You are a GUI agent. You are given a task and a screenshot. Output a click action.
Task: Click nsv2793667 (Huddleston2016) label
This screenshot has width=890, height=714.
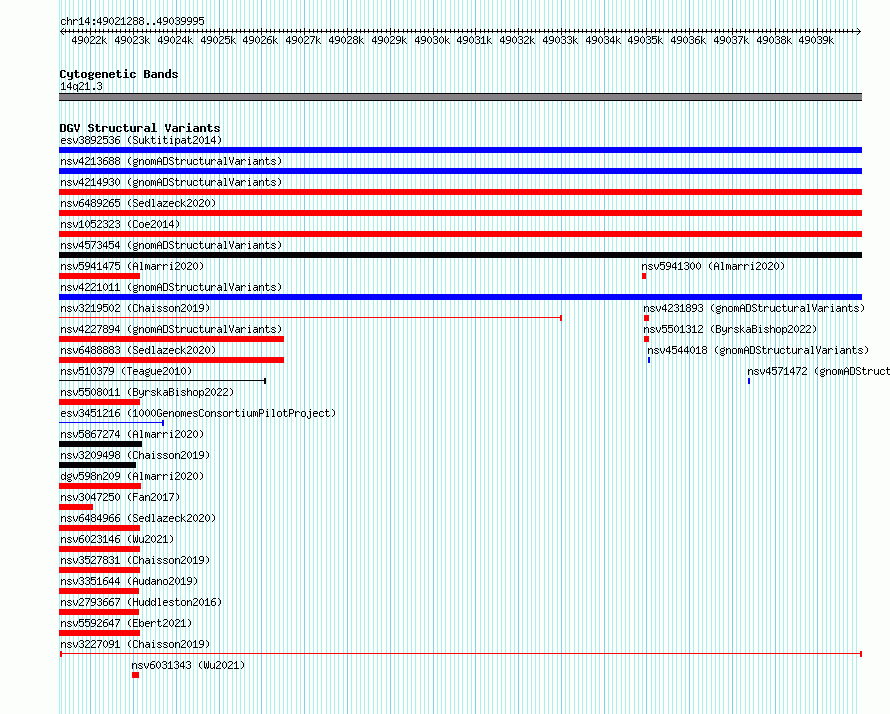tap(141, 602)
